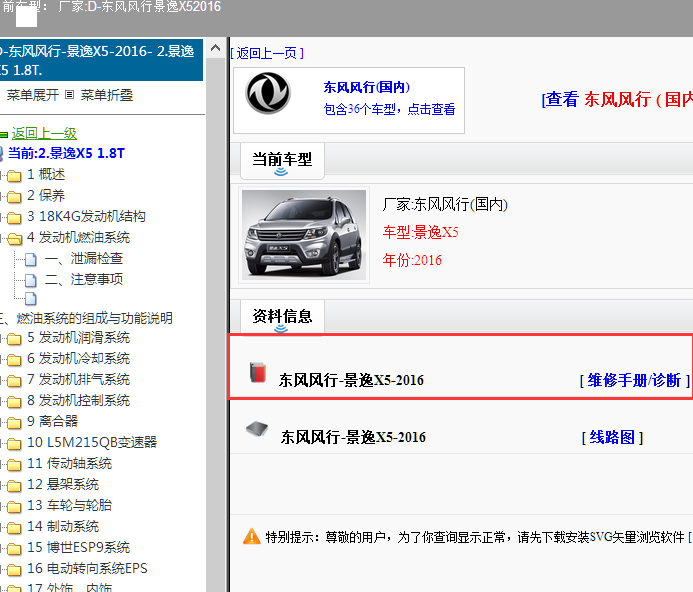
Task: Click red manual book icon
Action: click(x=258, y=372)
